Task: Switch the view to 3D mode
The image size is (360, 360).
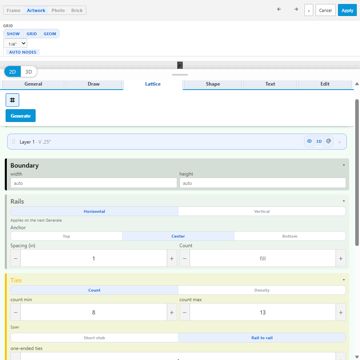Action: (29, 72)
